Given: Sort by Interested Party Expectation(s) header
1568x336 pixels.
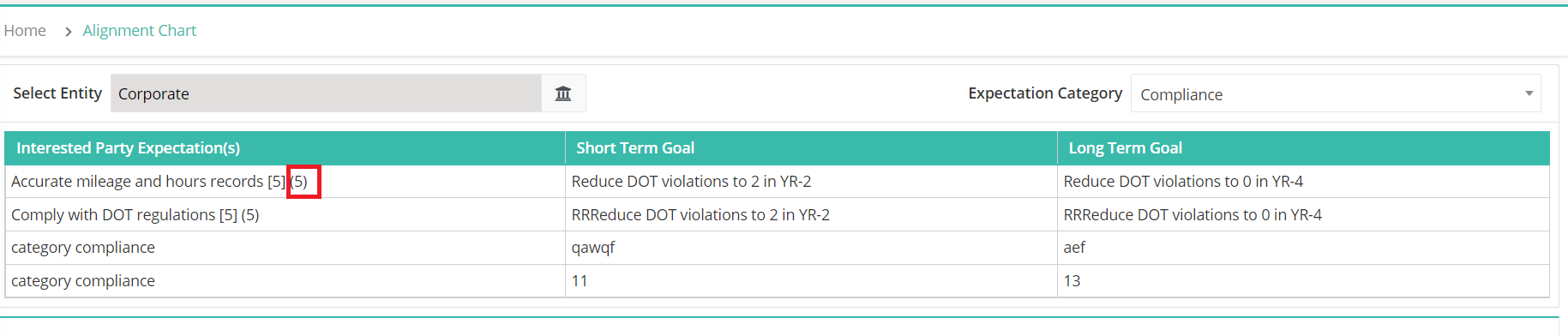Looking at the screenshot, I should click(129, 148).
